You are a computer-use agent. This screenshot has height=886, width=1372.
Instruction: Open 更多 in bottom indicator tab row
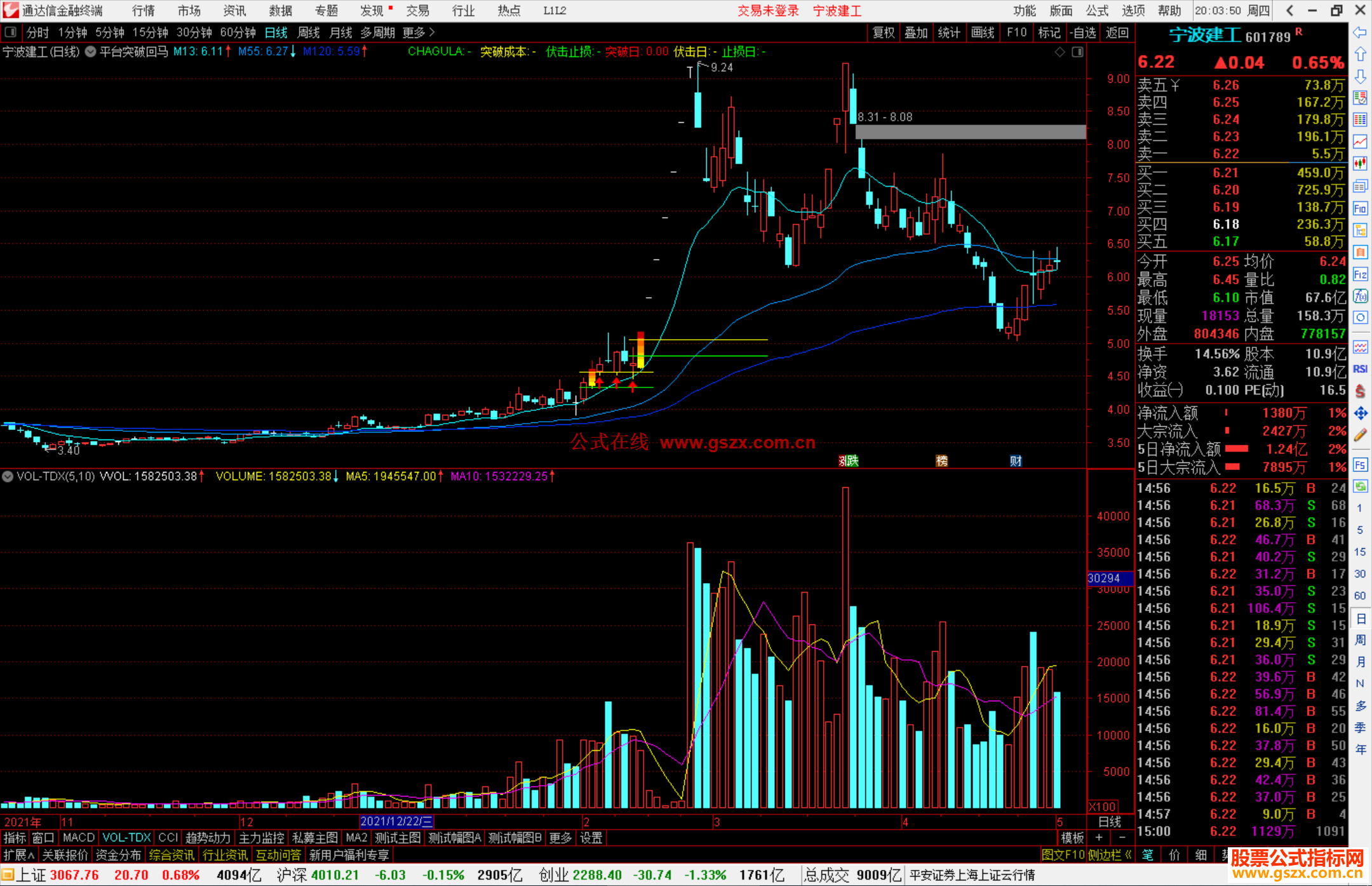560,838
